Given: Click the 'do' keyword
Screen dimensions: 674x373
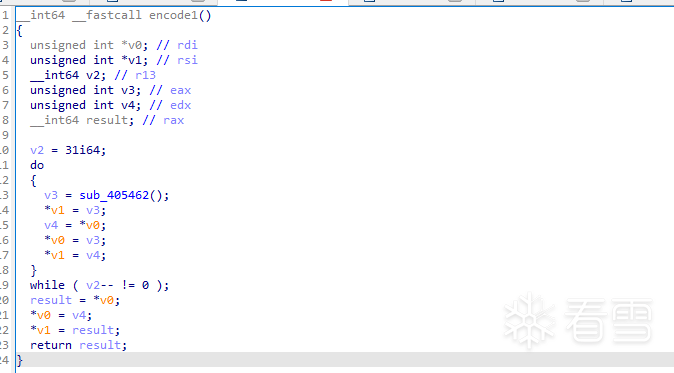Looking at the screenshot, I should tap(37, 165).
